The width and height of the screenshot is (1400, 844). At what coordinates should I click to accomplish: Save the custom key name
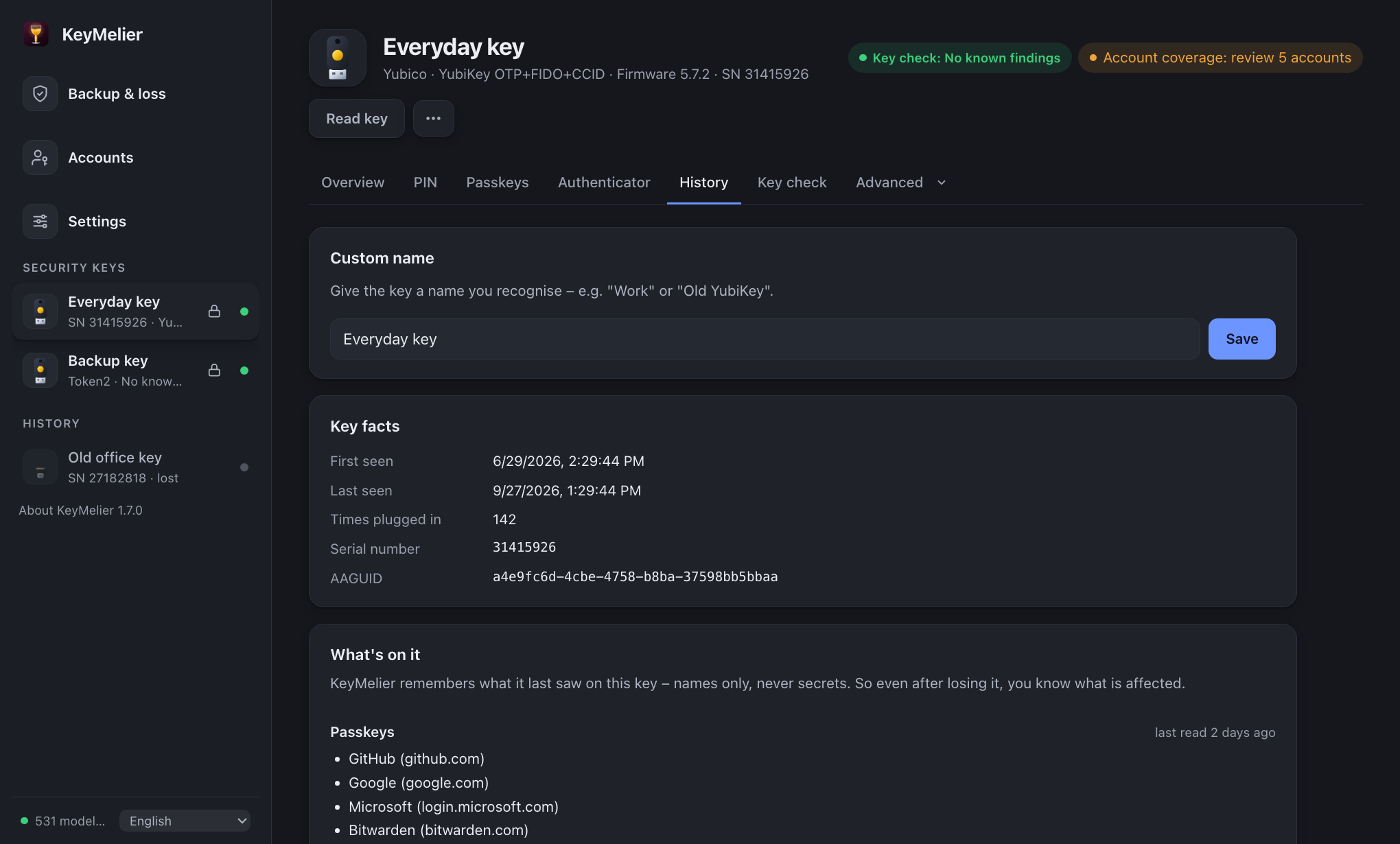(1241, 339)
